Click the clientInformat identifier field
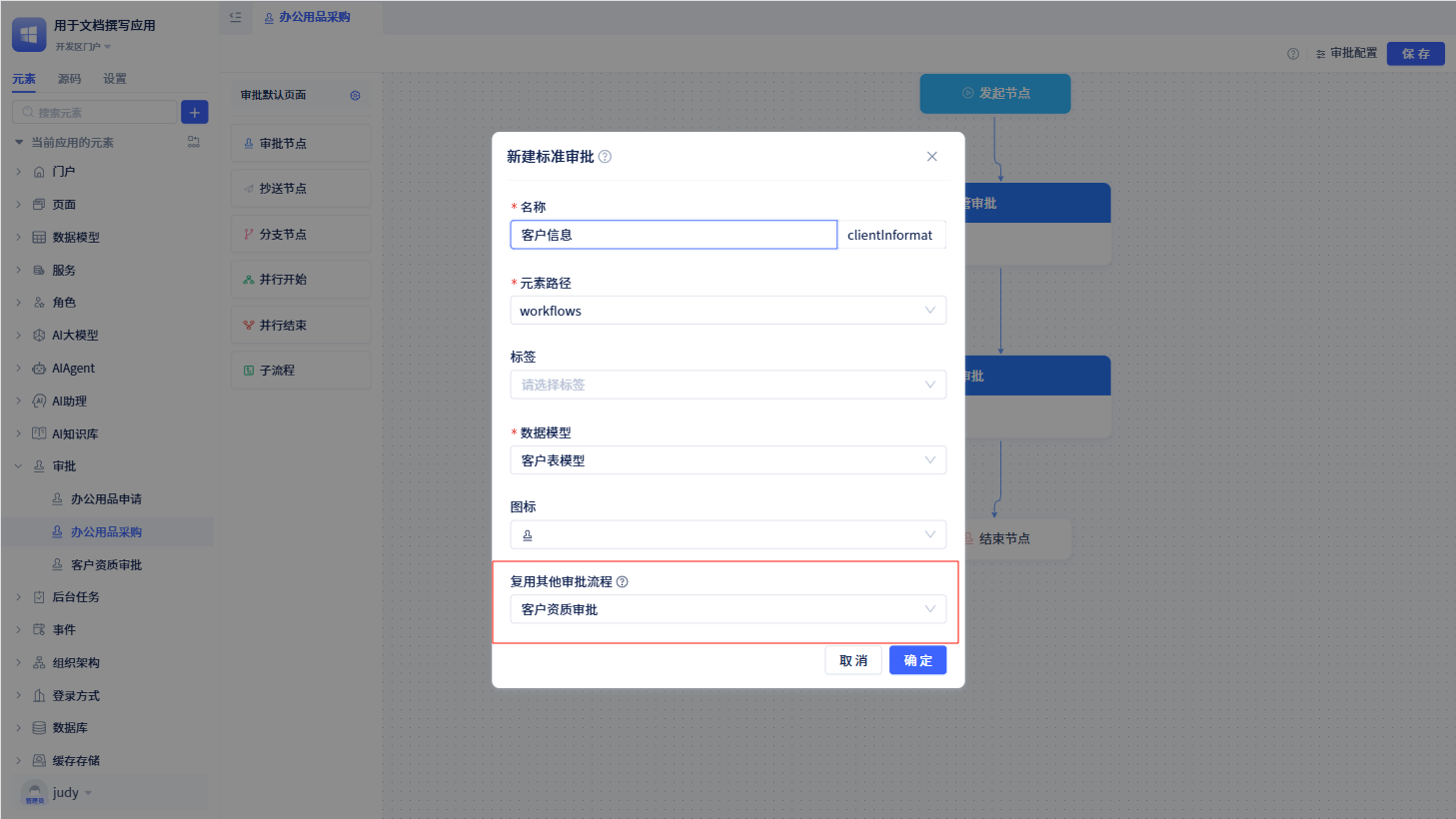 891,235
